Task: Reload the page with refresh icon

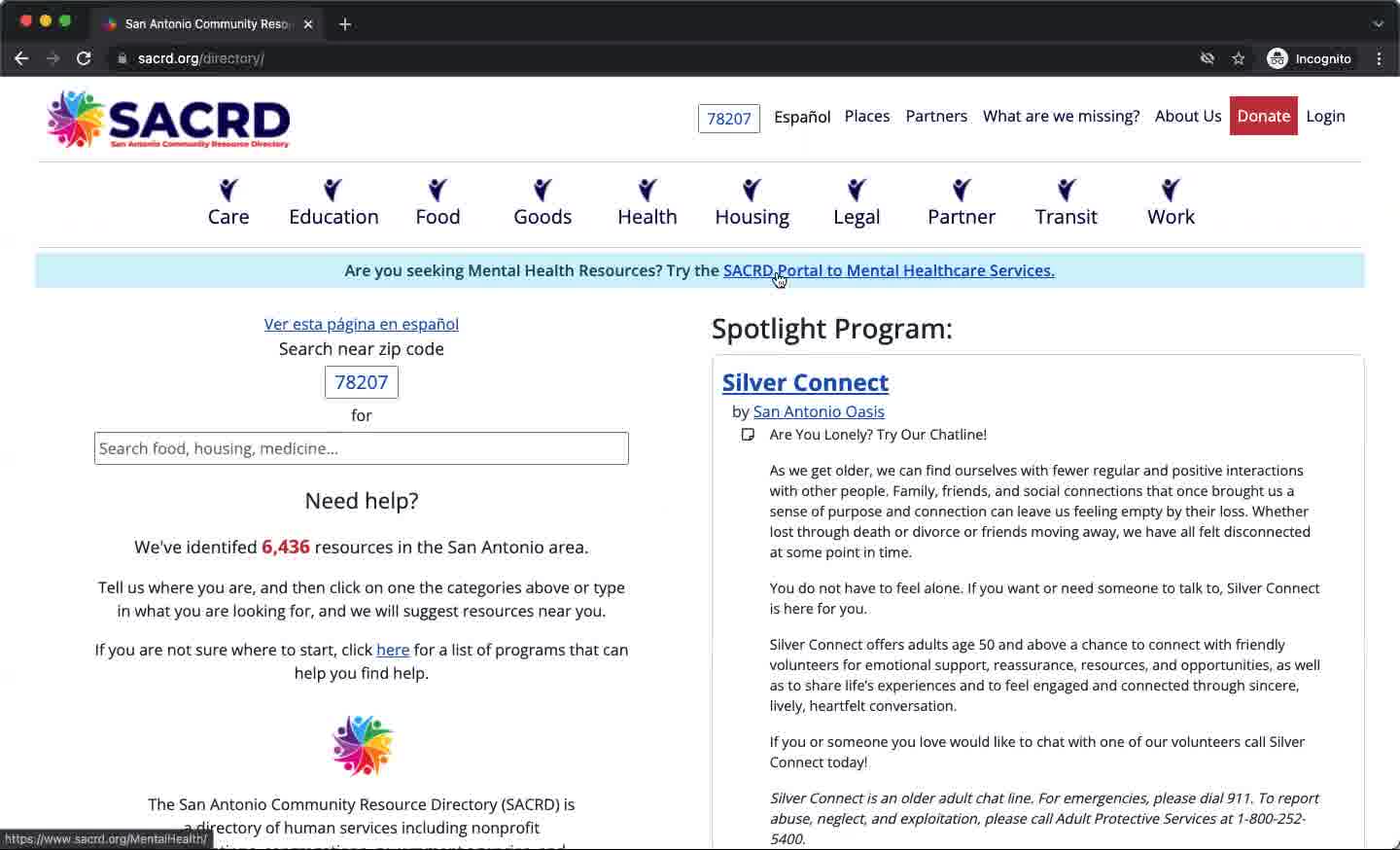Action: point(84,58)
